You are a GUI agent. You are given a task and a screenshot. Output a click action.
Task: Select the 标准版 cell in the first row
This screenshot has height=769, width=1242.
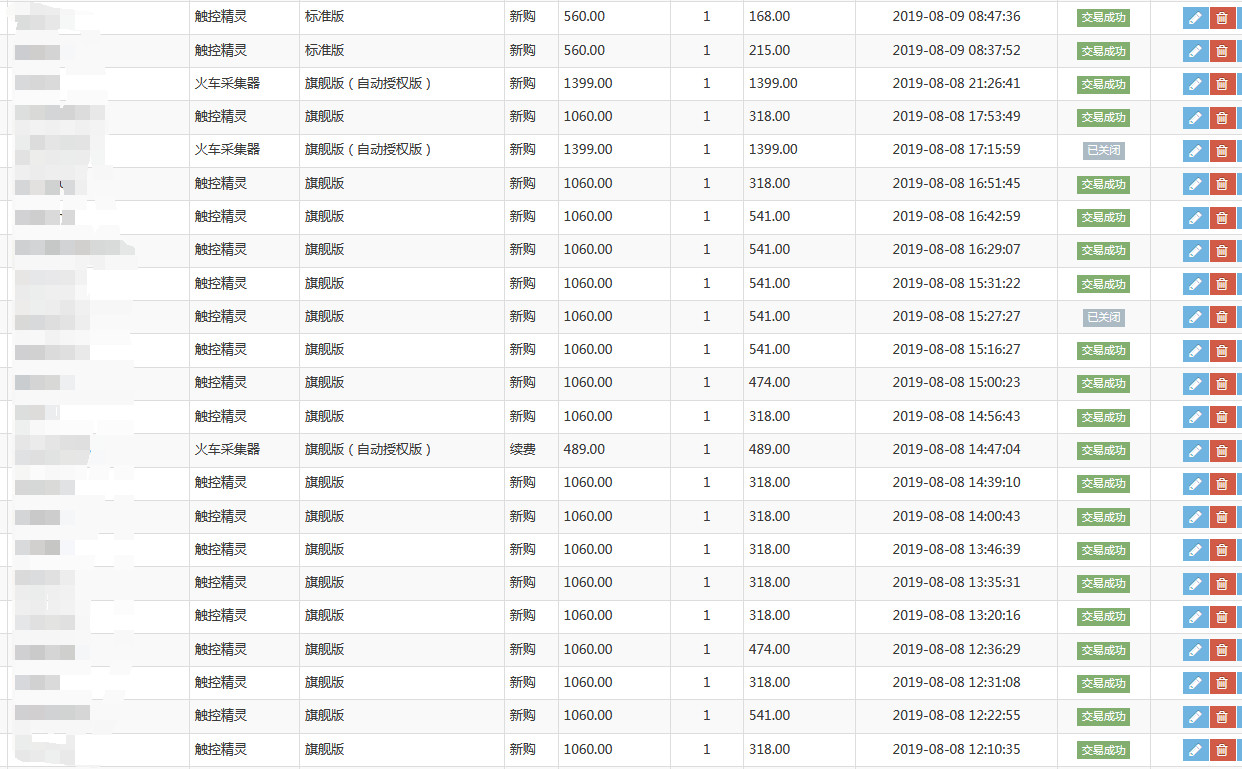click(x=324, y=17)
